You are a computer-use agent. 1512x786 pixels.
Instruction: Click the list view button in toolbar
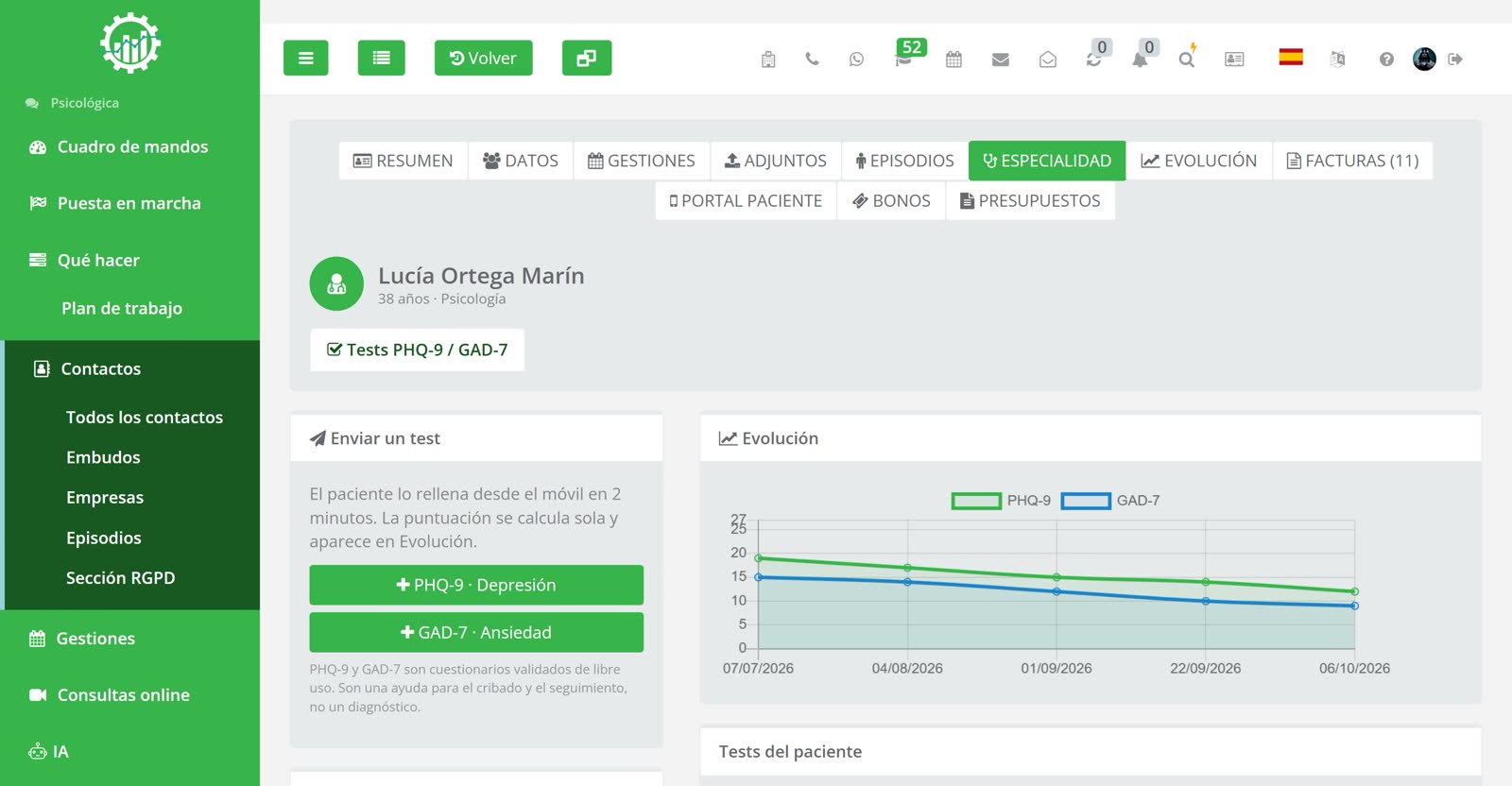click(381, 58)
